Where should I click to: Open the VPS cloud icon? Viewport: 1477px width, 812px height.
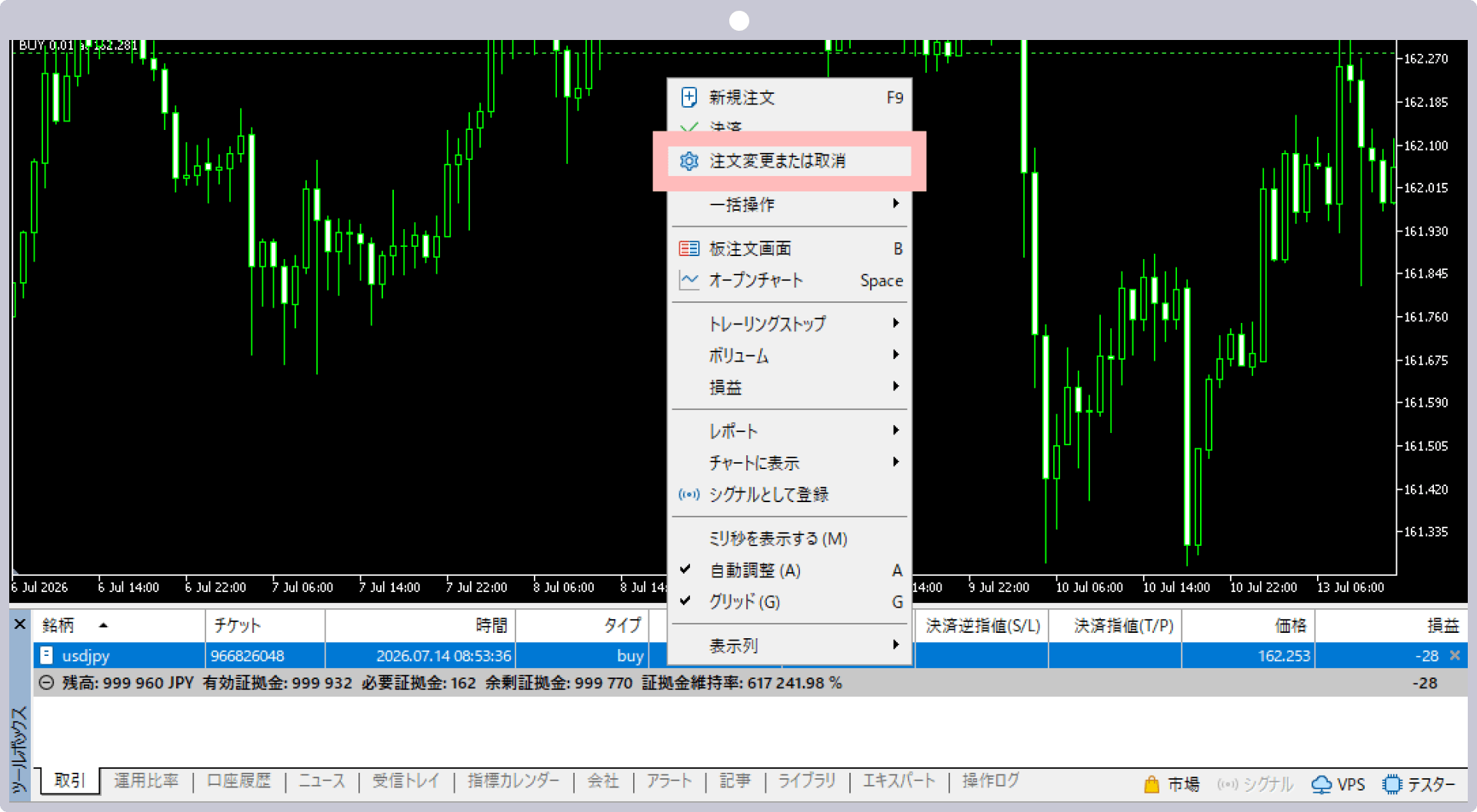(1322, 784)
